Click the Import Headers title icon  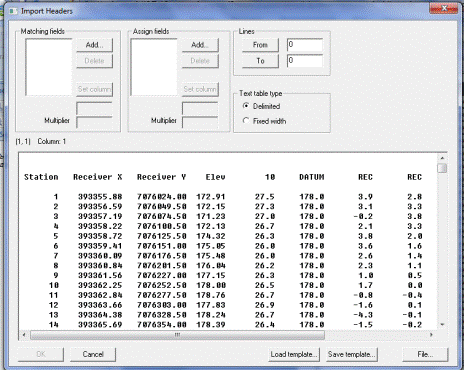click(x=13, y=11)
